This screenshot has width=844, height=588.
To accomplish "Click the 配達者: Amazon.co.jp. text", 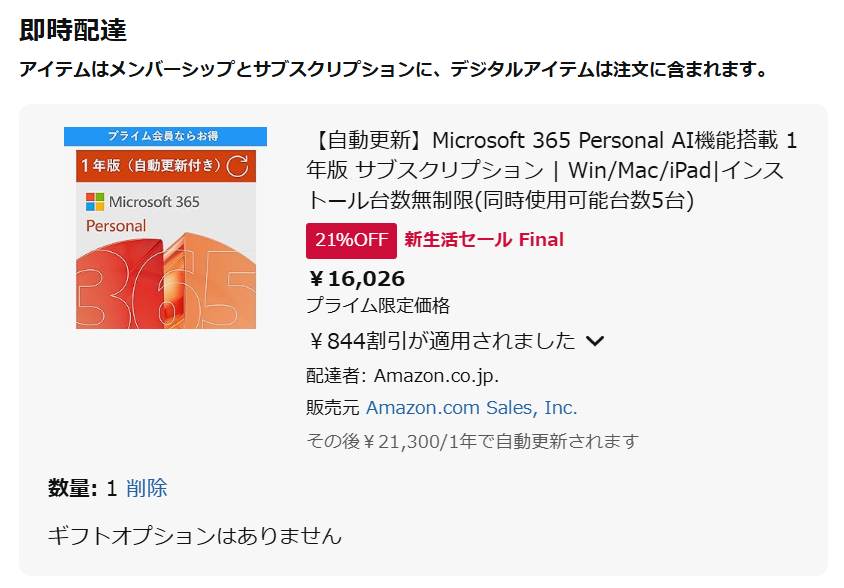I will pos(402,375).
